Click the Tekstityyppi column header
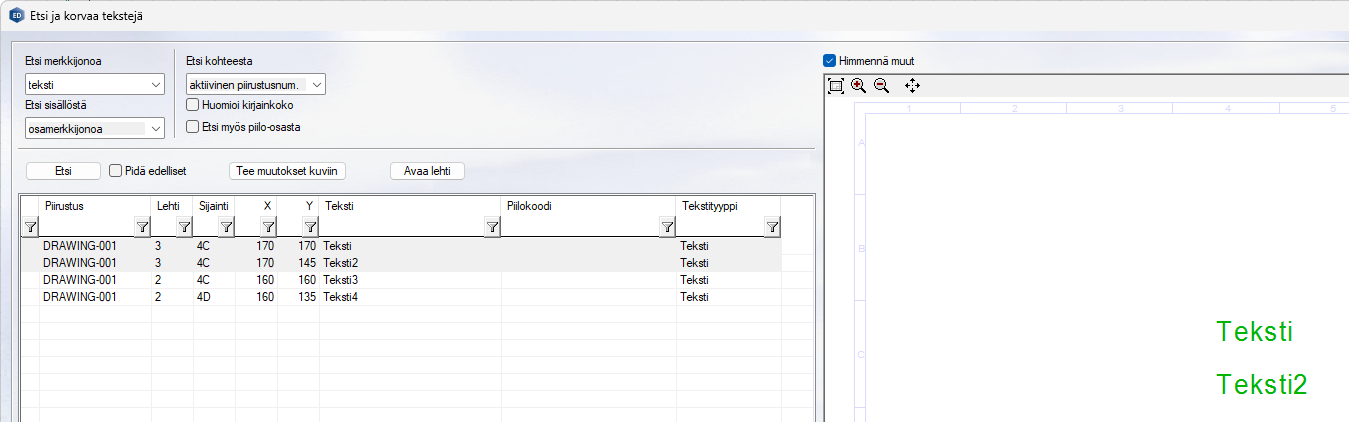 coord(728,206)
